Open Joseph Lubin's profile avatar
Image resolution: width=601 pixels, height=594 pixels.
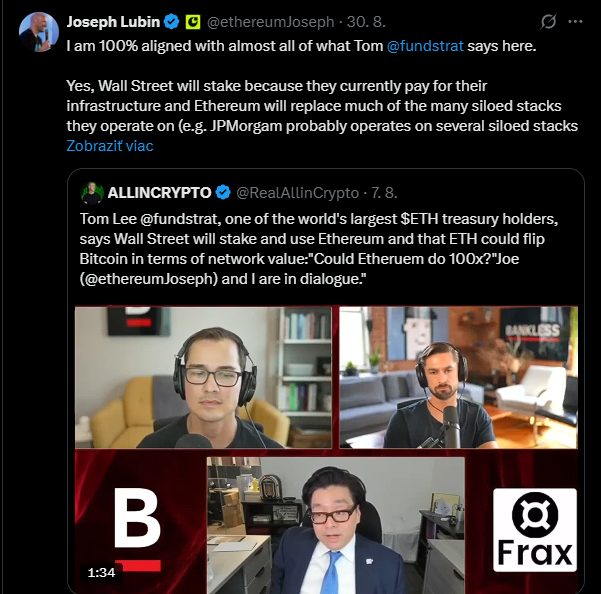[39, 31]
